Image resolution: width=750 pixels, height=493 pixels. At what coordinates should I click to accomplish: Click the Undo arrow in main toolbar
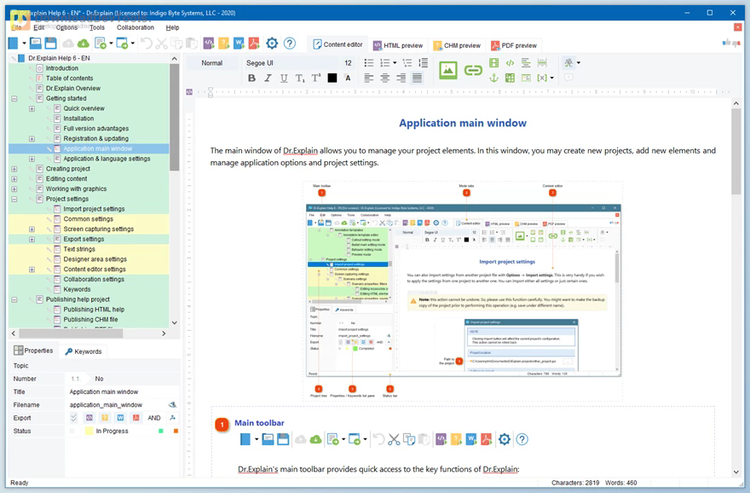click(x=146, y=44)
